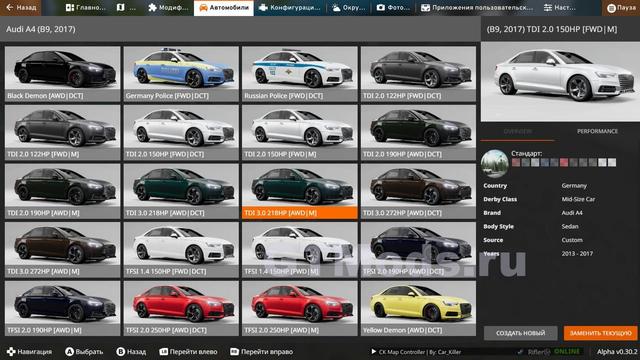
Task: Open the Настройки sliders tab
Action: coord(560,7)
